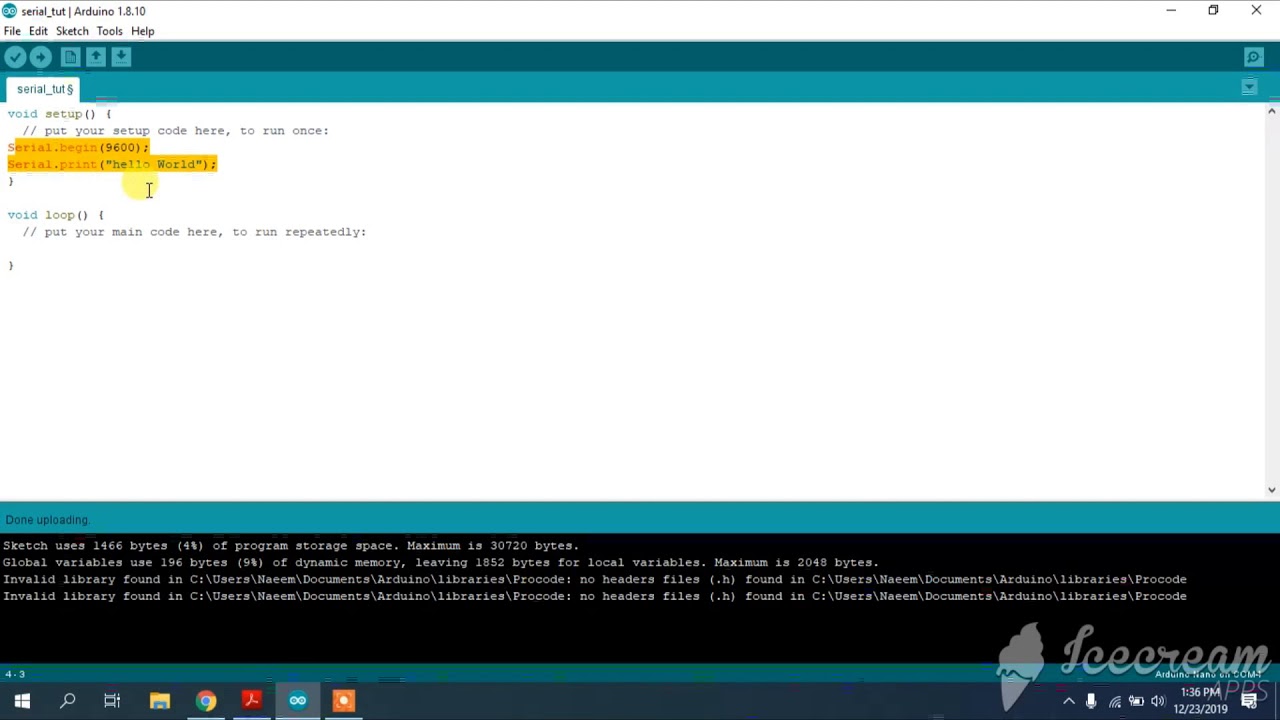Expand the sketch tab dropdown arrow
Image resolution: width=1280 pixels, height=720 pixels.
point(1249,88)
